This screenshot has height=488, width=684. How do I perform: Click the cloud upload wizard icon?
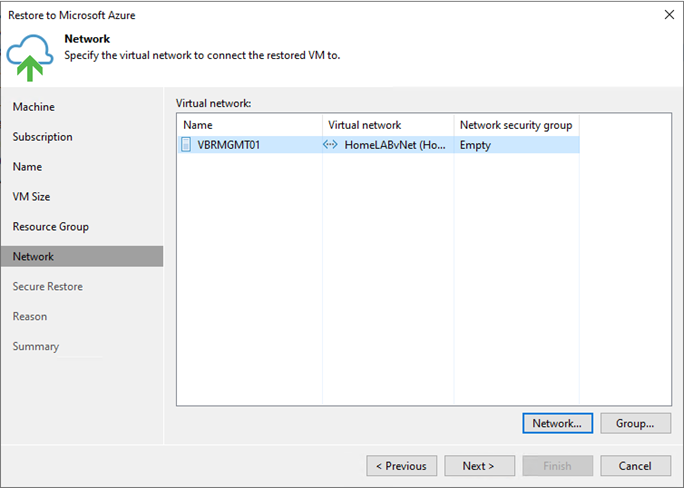tap(30, 58)
